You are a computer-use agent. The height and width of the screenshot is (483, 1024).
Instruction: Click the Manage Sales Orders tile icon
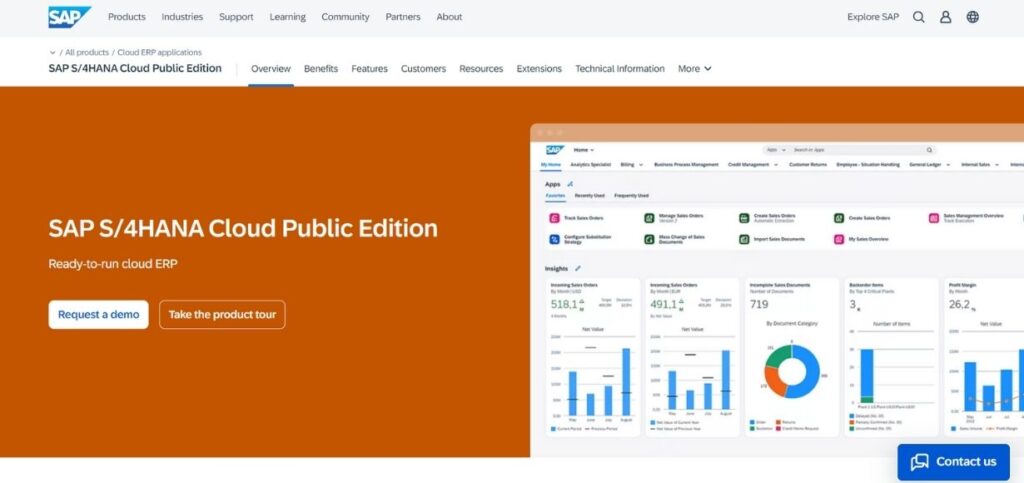pos(648,218)
